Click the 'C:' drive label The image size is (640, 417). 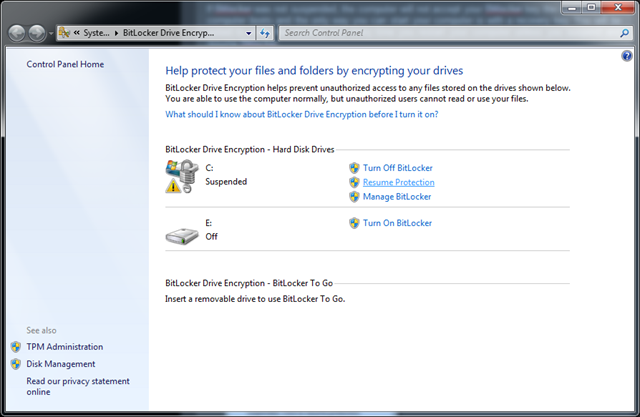[209, 168]
